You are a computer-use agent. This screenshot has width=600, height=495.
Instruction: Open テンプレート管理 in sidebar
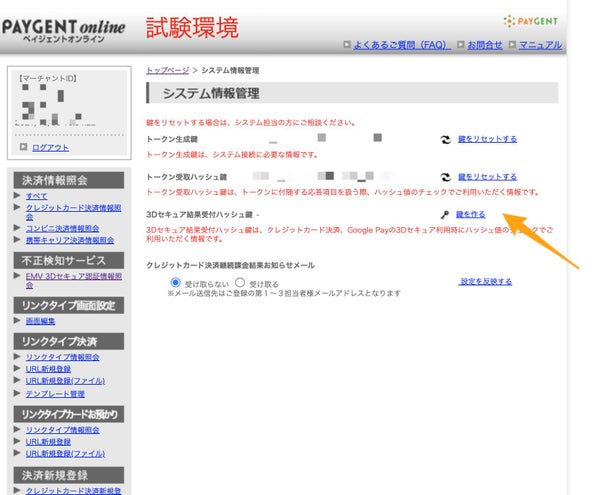(55, 394)
